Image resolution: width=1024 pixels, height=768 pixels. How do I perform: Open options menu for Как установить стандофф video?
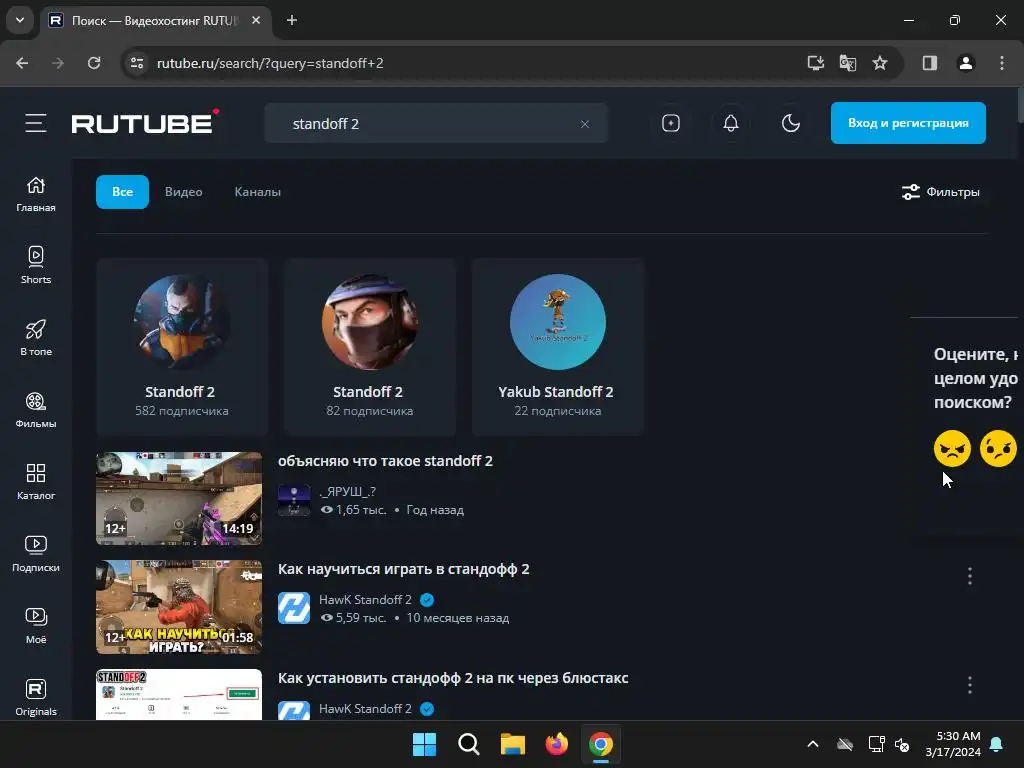(x=970, y=685)
